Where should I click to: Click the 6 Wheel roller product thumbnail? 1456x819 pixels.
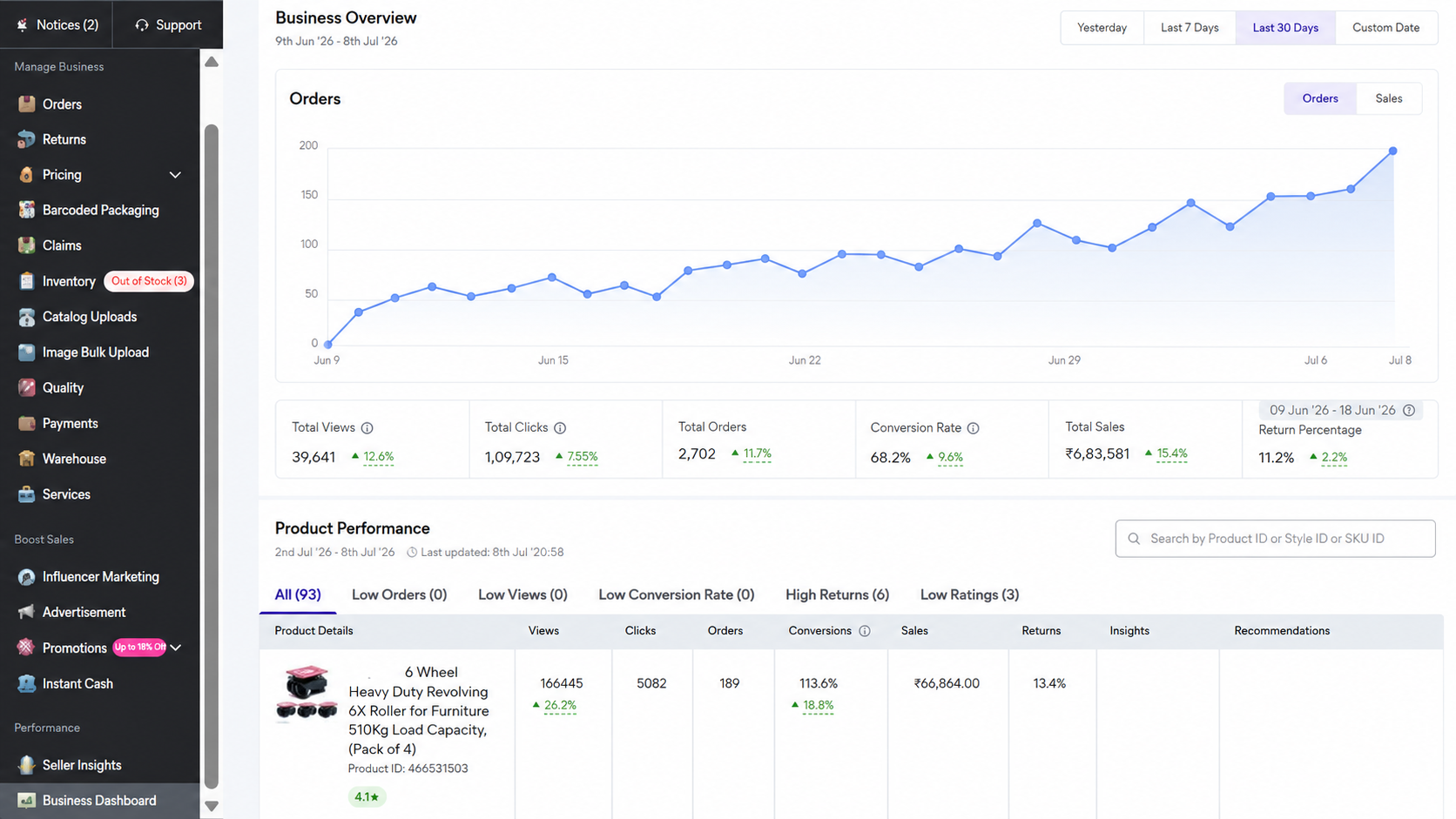coord(307,693)
